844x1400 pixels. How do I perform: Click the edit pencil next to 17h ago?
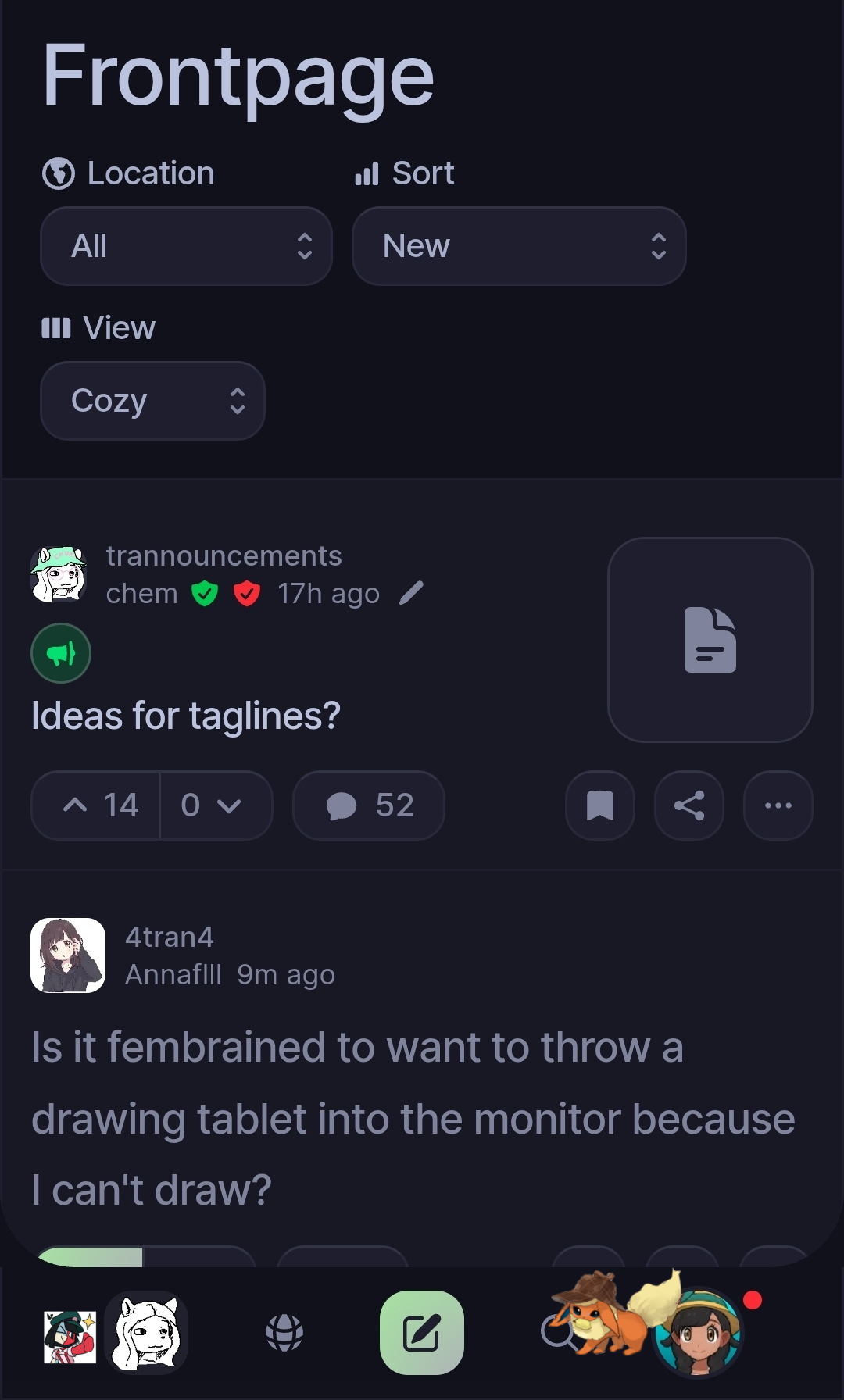pyautogui.click(x=411, y=593)
